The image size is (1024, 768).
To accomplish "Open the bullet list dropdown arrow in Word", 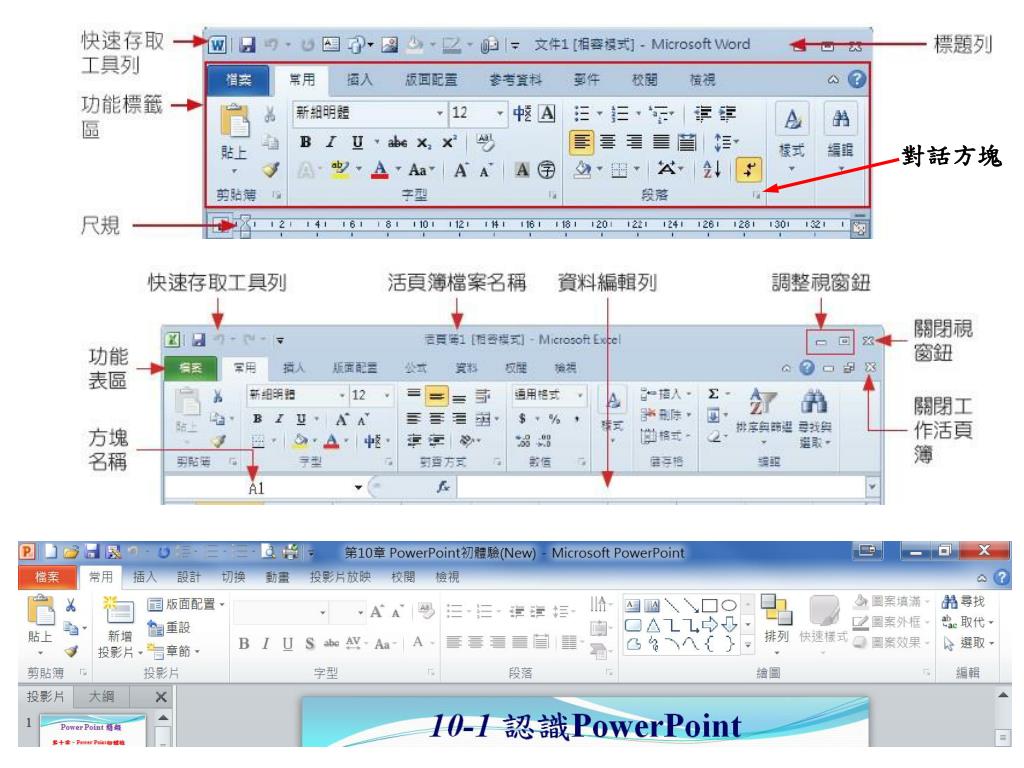I will [x=600, y=114].
